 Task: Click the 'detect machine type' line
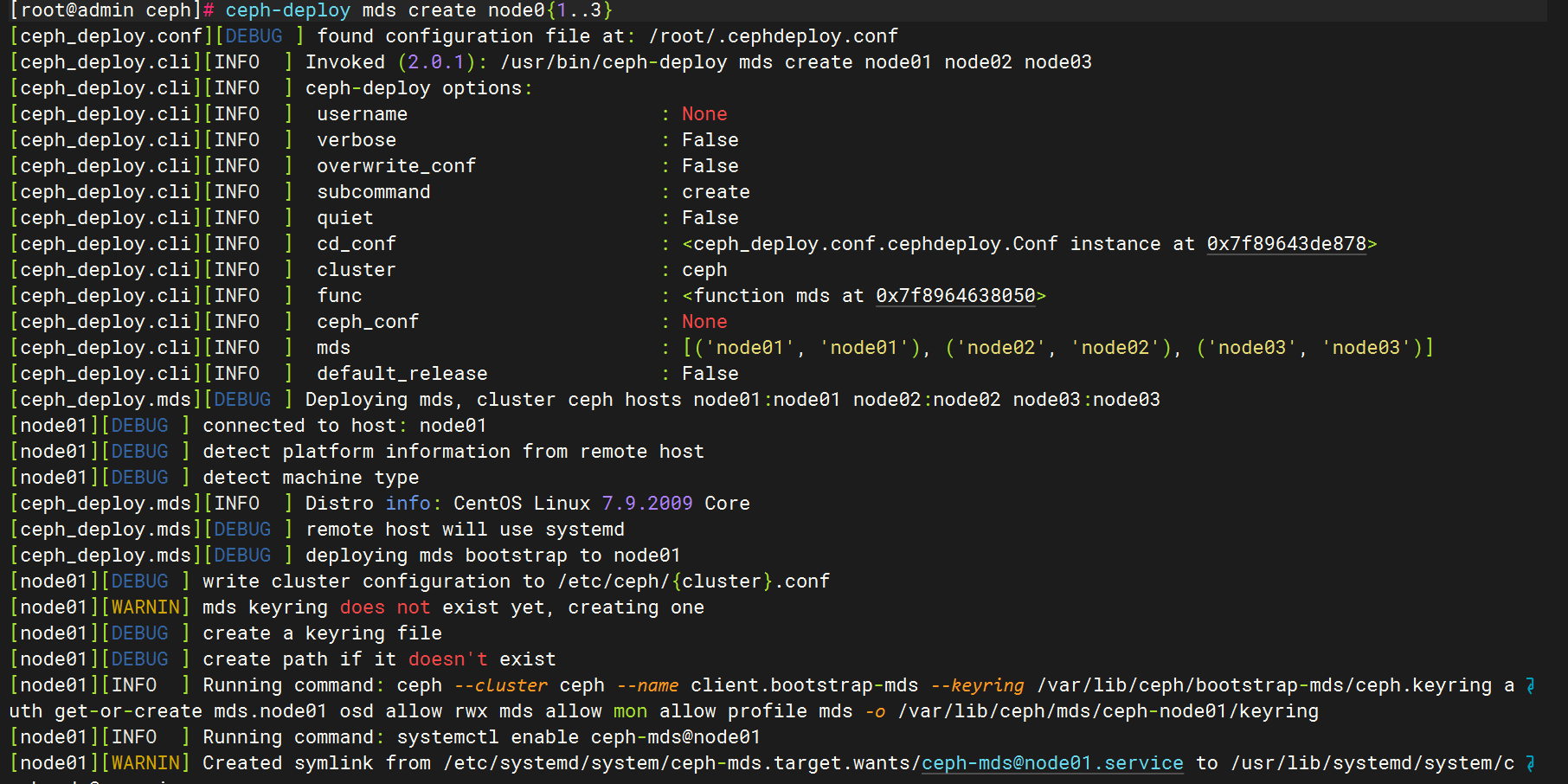(x=311, y=478)
